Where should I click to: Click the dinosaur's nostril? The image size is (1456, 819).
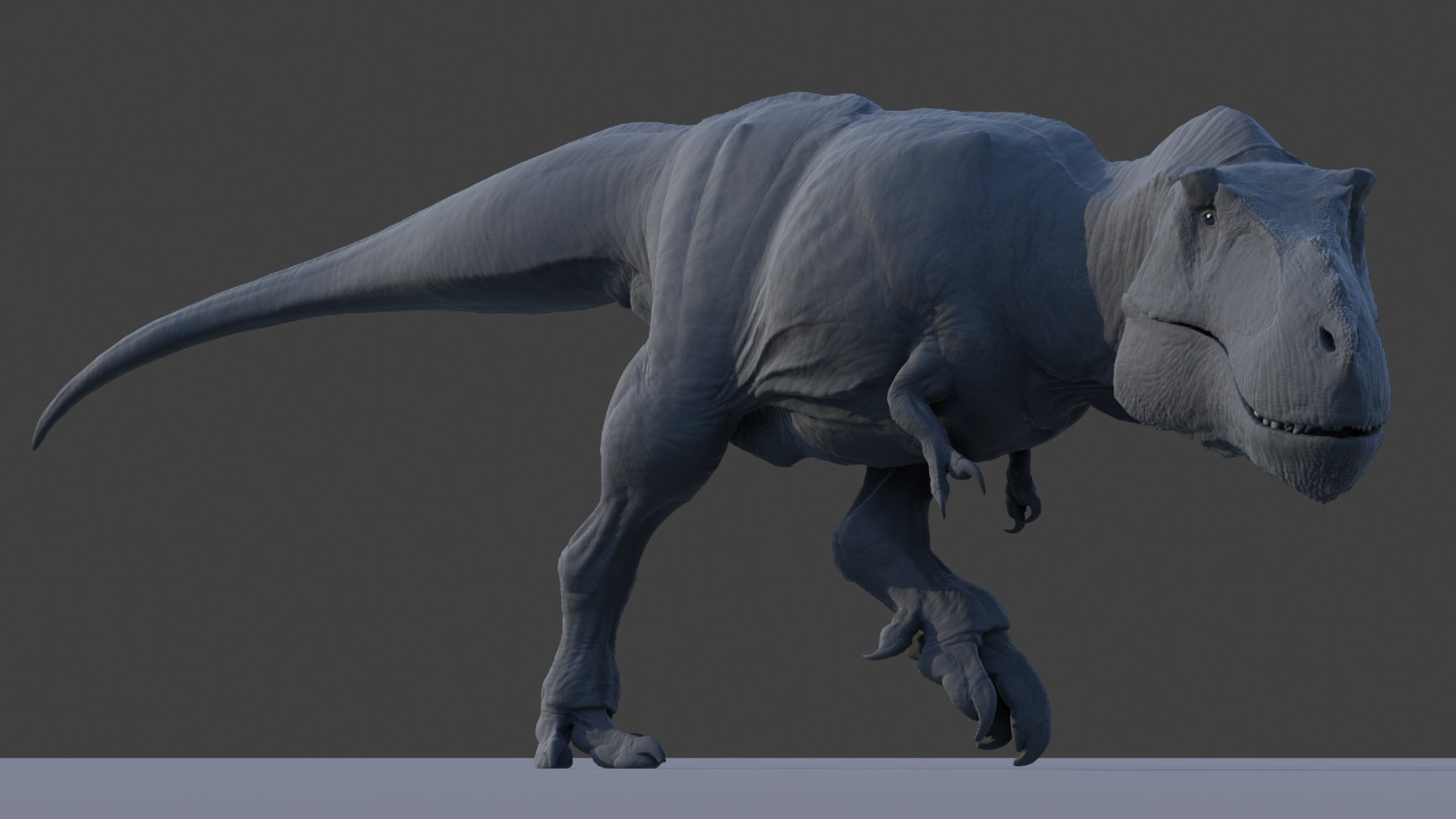click(1327, 339)
